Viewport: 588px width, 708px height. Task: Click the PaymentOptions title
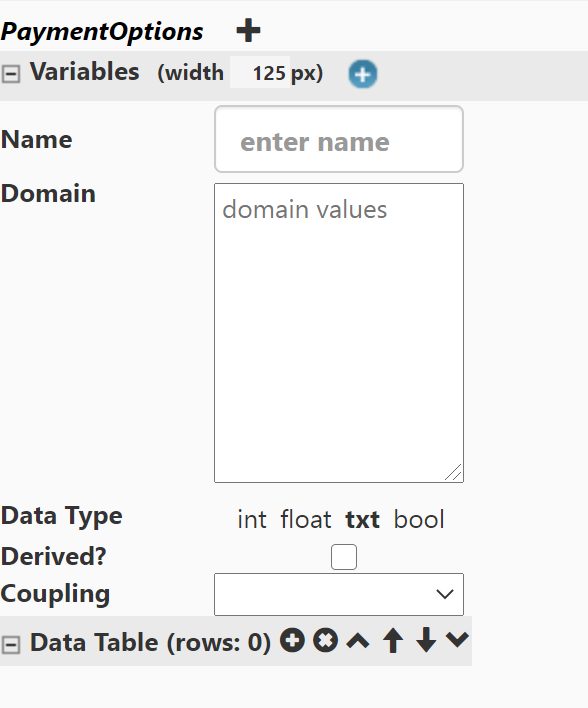(102, 32)
